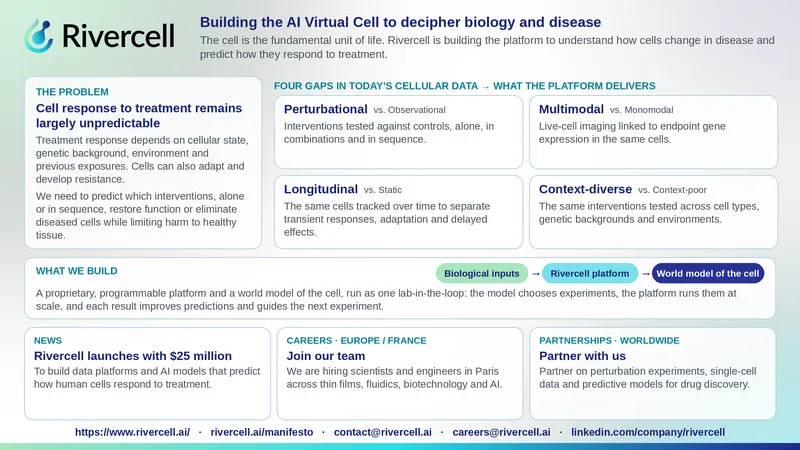Click 'We are hiring scientists and engineers' text

click(394, 378)
